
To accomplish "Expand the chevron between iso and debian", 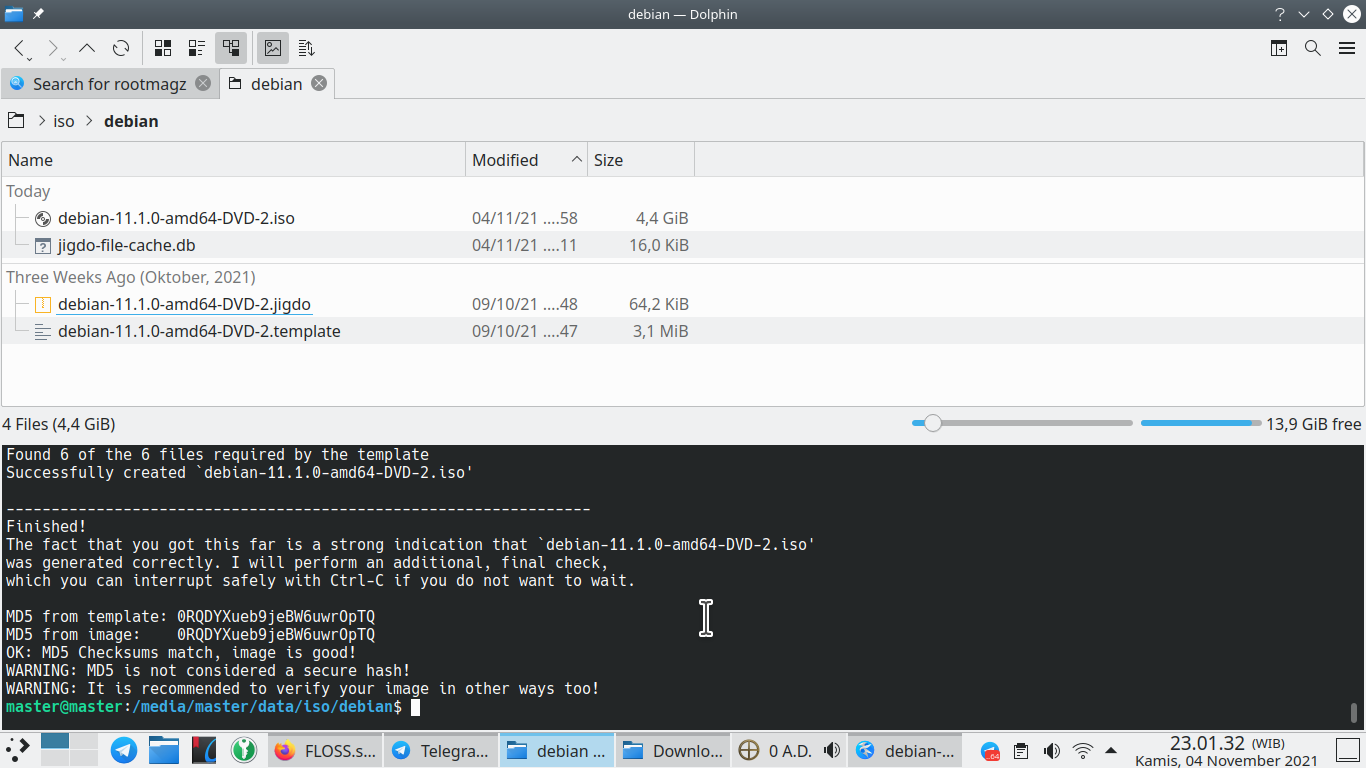I will [x=89, y=121].
